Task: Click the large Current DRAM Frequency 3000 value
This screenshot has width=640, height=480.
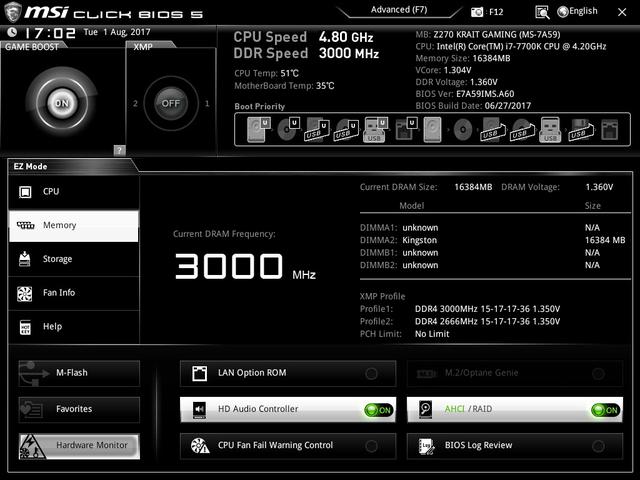Action: point(229,266)
